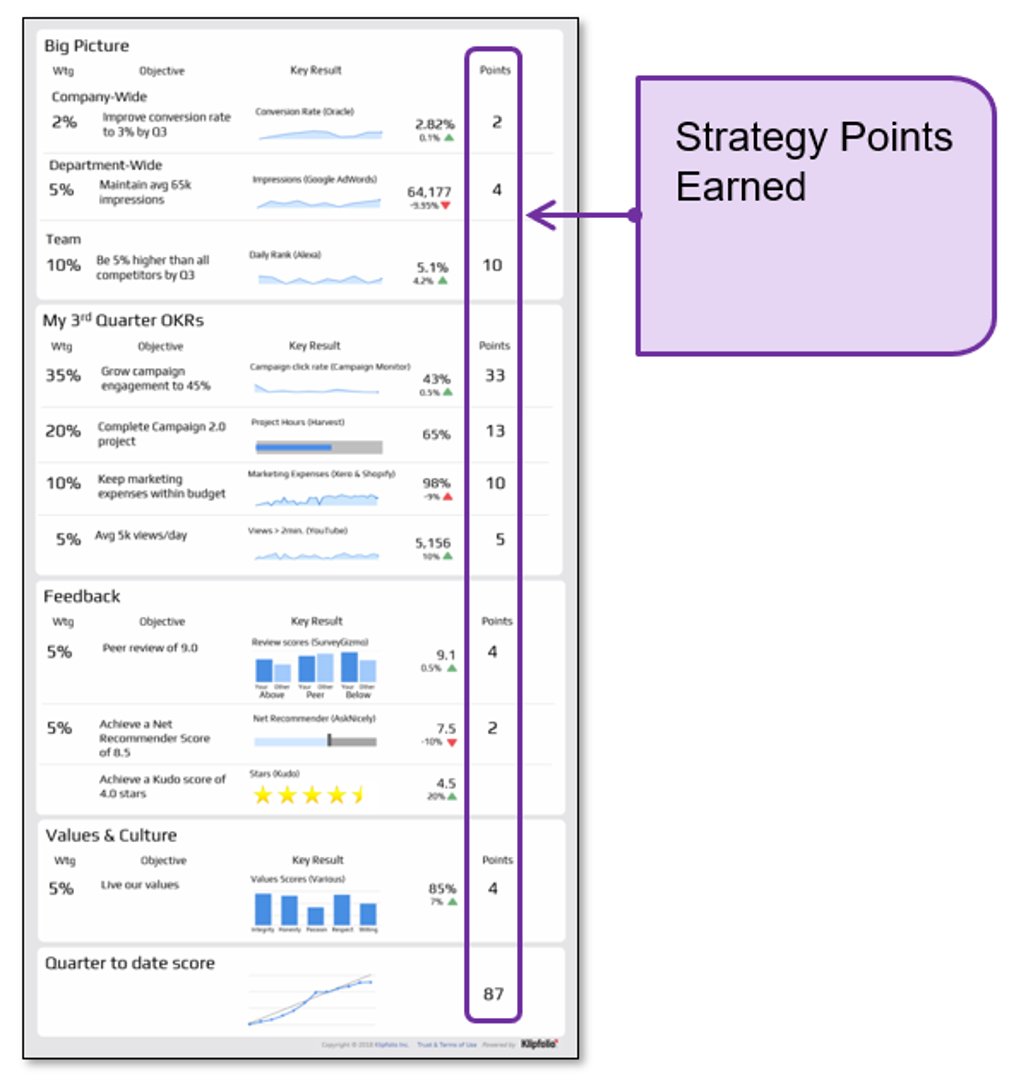Viewport: 1021px width, 1080px height.
Task: Click the Kudo star rating icons
Action: point(310,796)
